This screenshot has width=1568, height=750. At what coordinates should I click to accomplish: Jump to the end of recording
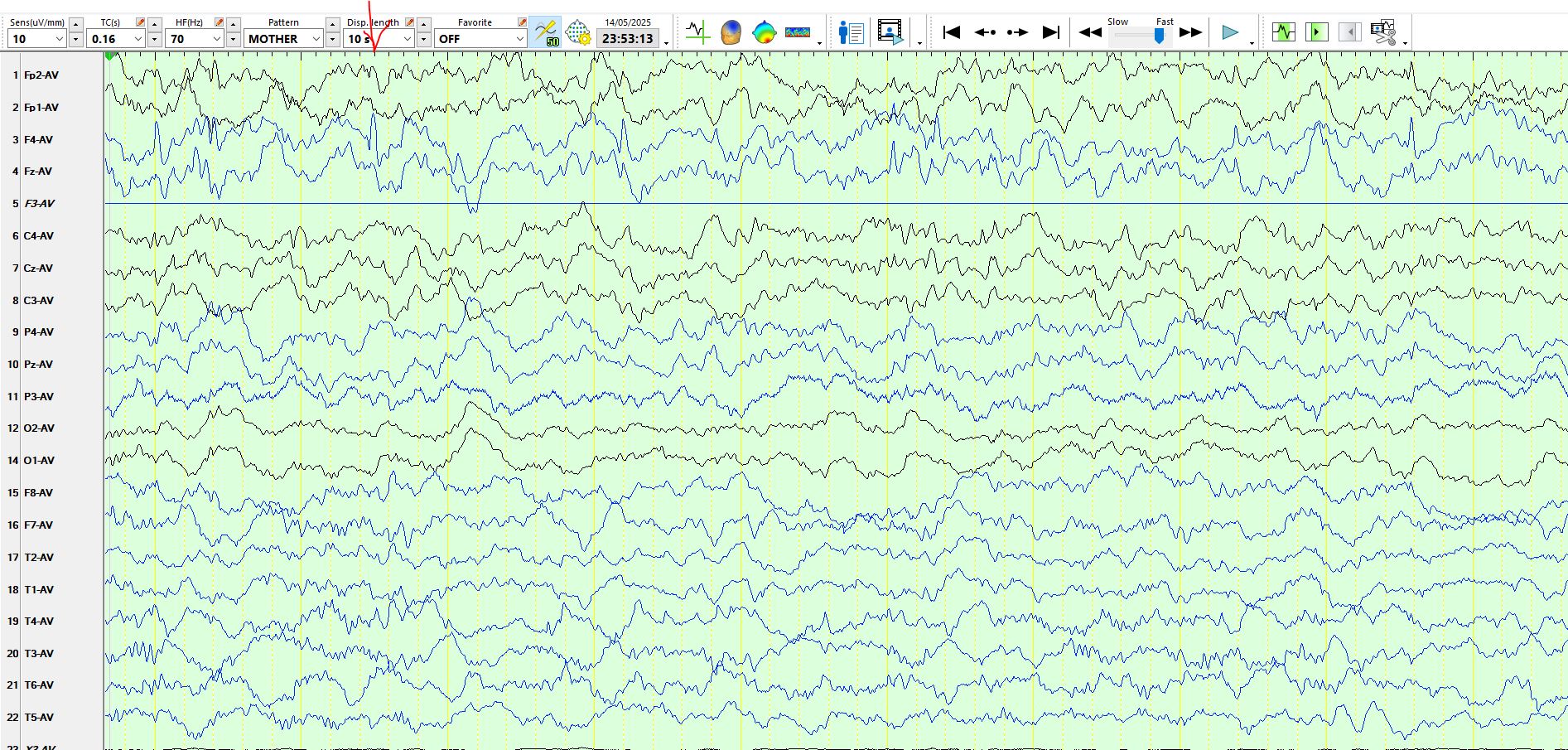(1050, 32)
